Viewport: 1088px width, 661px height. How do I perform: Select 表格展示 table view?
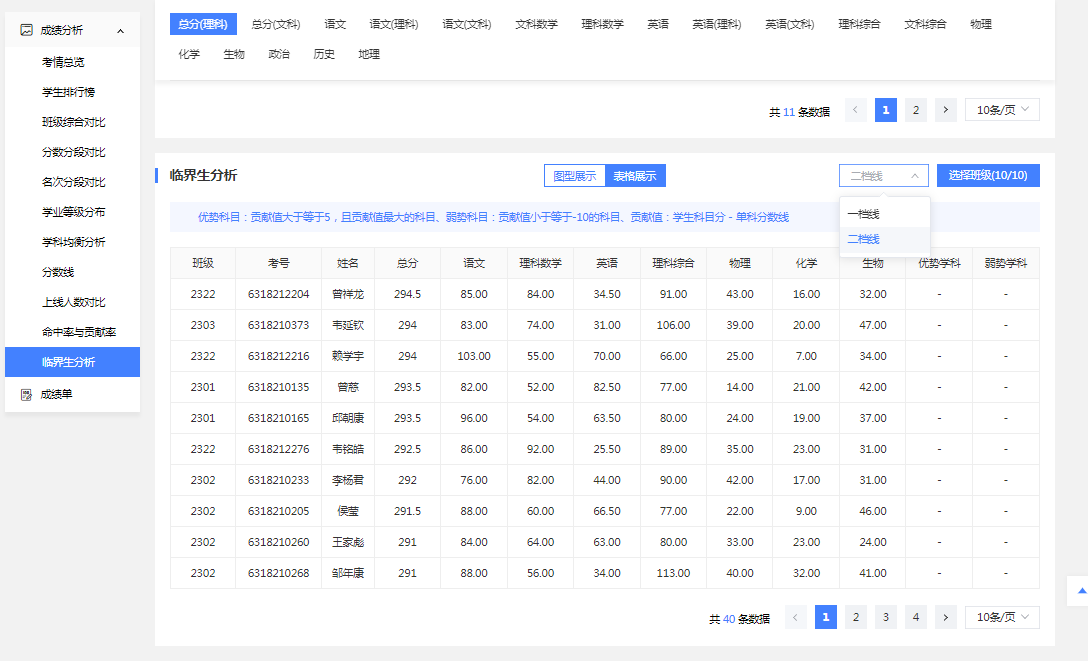pos(635,176)
